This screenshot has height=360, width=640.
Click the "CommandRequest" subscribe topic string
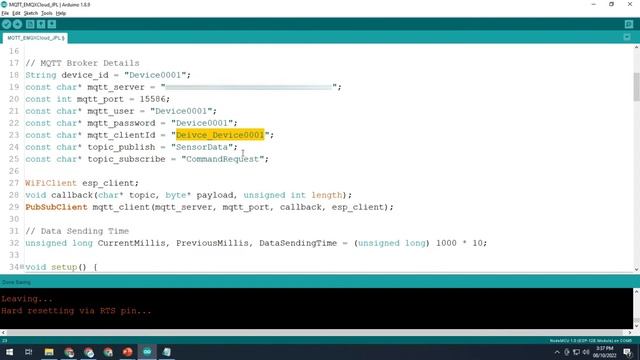click(222, 159)
